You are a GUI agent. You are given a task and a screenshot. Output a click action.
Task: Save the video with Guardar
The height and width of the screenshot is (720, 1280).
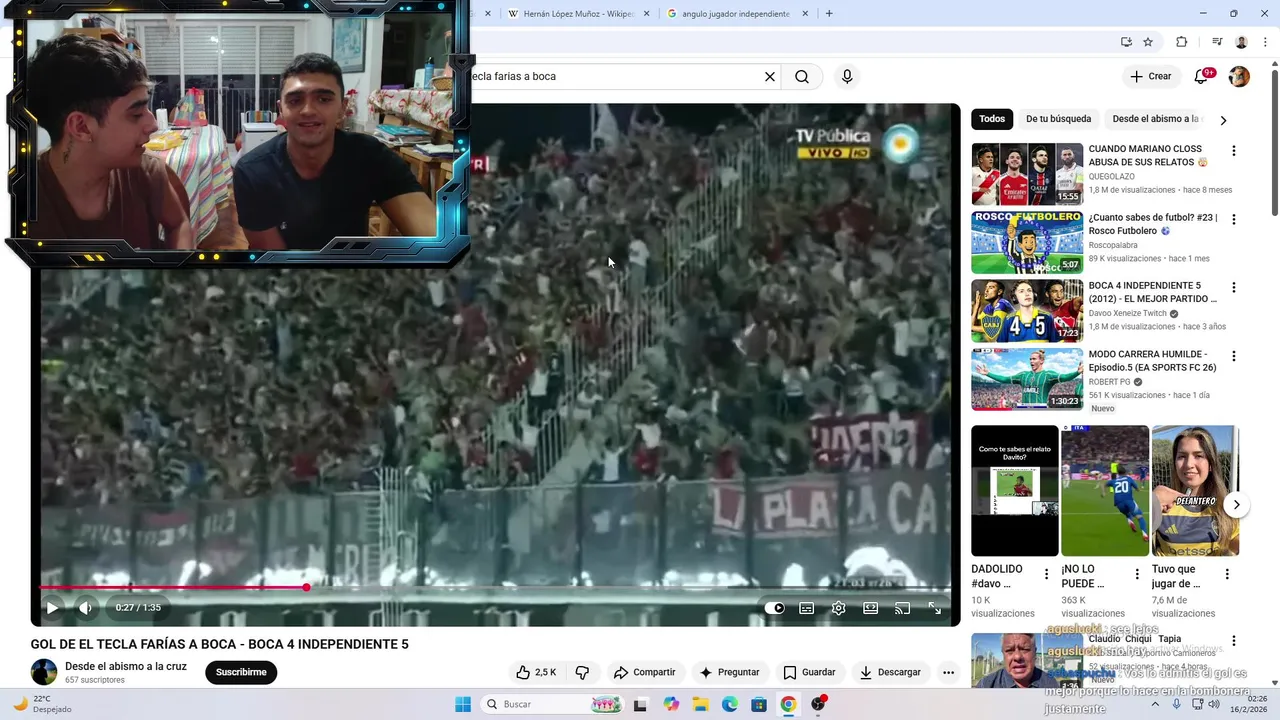coord(809,672)
